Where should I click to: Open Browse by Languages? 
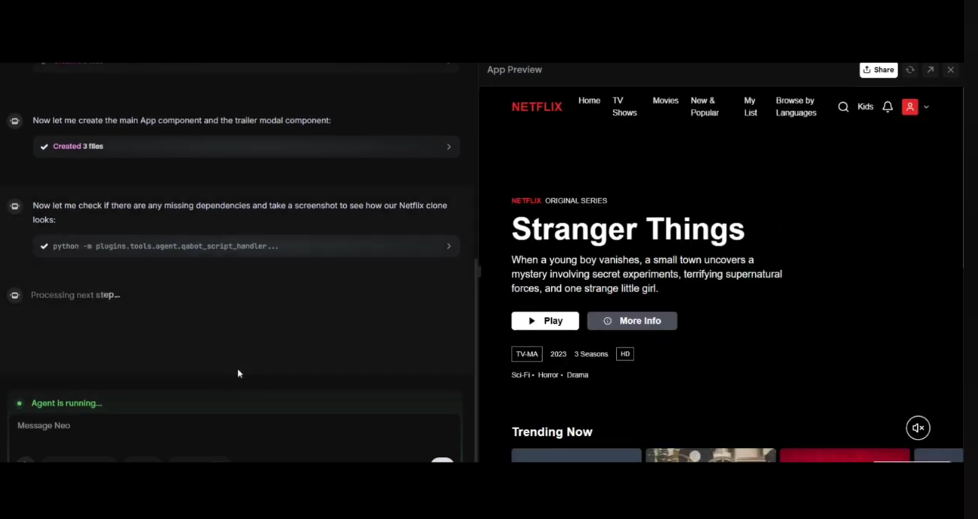pos(796,107)
